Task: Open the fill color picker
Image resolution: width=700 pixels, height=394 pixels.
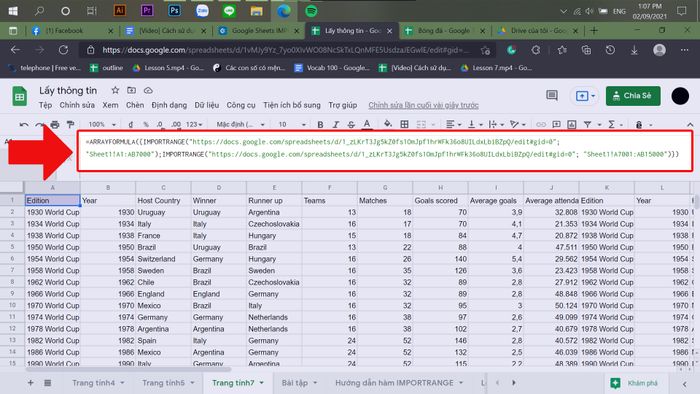Action: tap(388, 124)
